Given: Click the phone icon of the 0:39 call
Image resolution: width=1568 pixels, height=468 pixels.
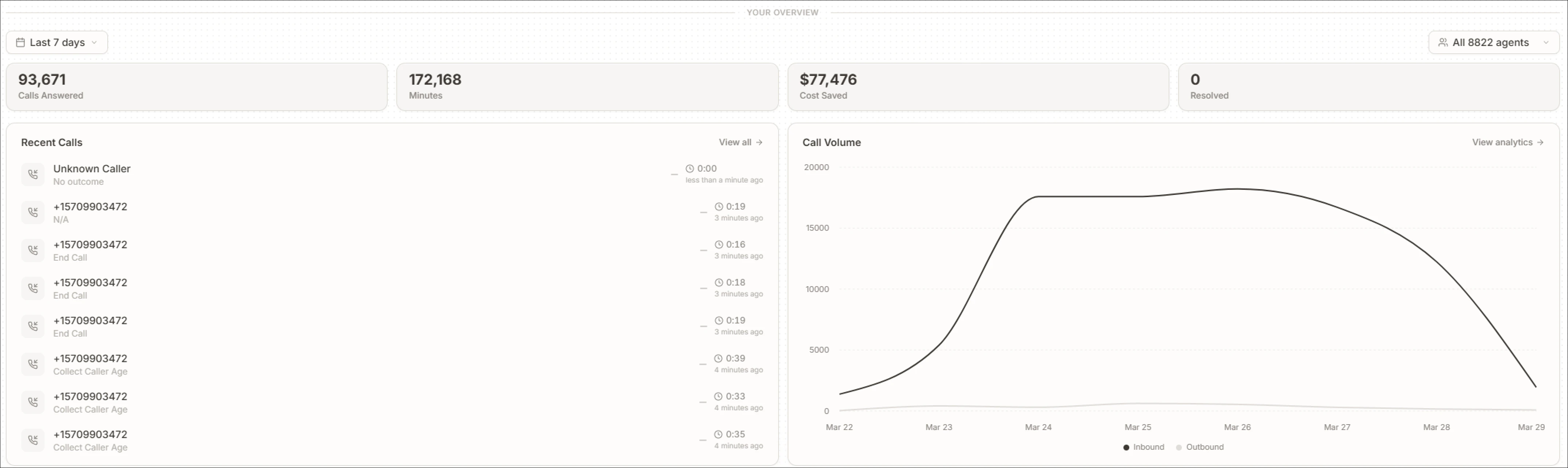Looking at the screenshot, I should 33,365.
